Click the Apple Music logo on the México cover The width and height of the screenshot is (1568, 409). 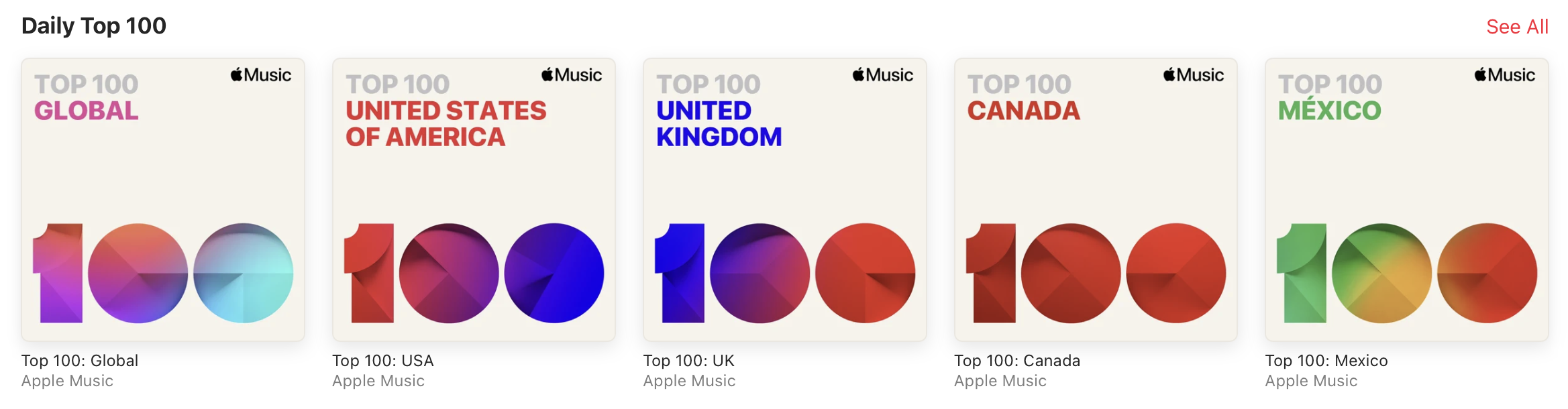point(1504,75)
